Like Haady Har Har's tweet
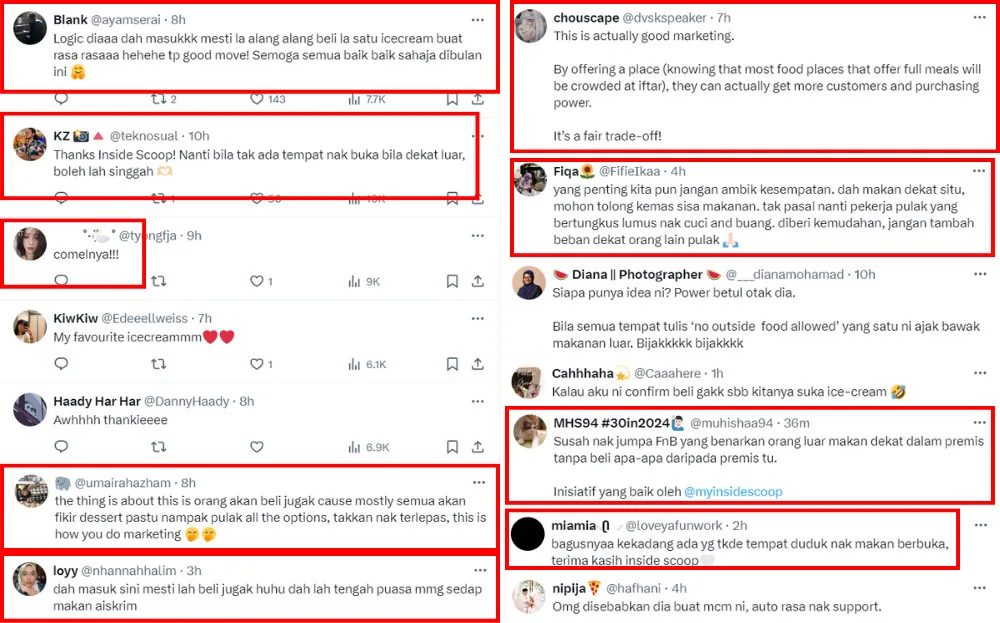 pos(256,447)
